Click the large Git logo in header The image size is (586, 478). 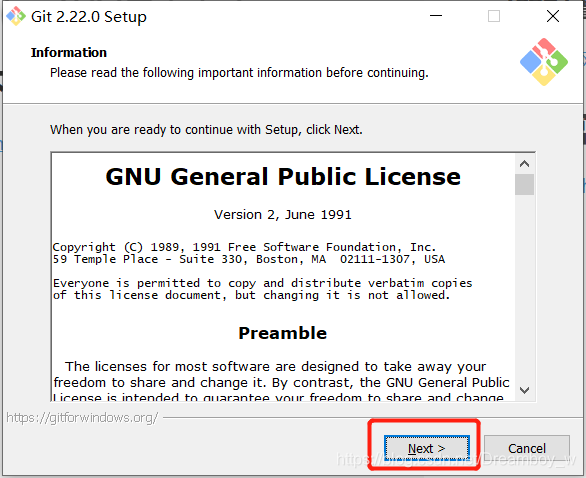544,62
